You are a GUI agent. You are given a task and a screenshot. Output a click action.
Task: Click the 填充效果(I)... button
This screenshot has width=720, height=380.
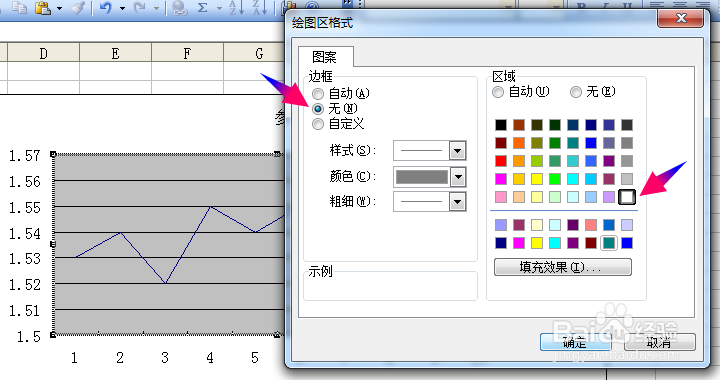pos(562,267)
